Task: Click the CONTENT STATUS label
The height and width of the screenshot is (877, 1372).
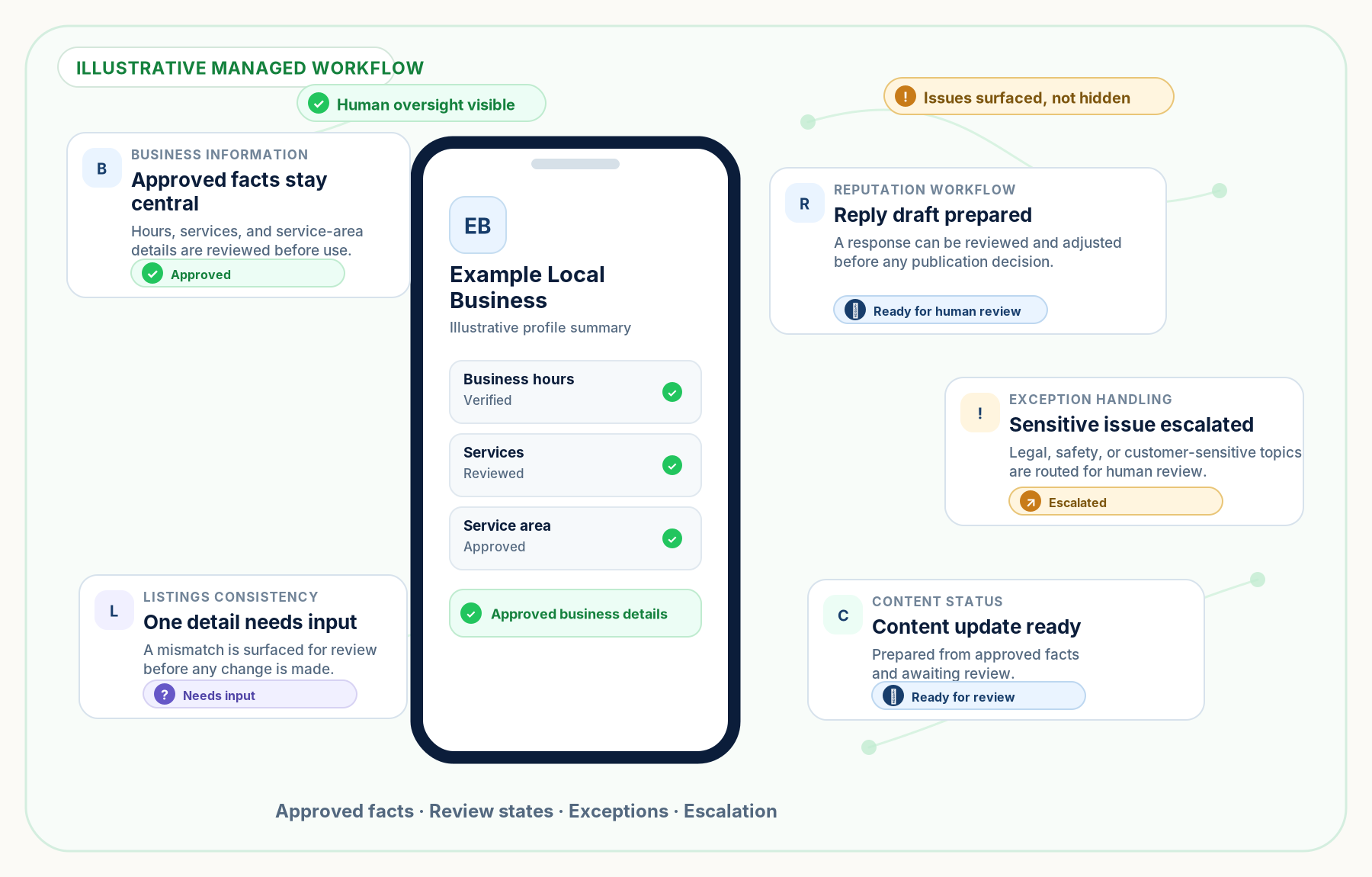Action: pos(938,602)
